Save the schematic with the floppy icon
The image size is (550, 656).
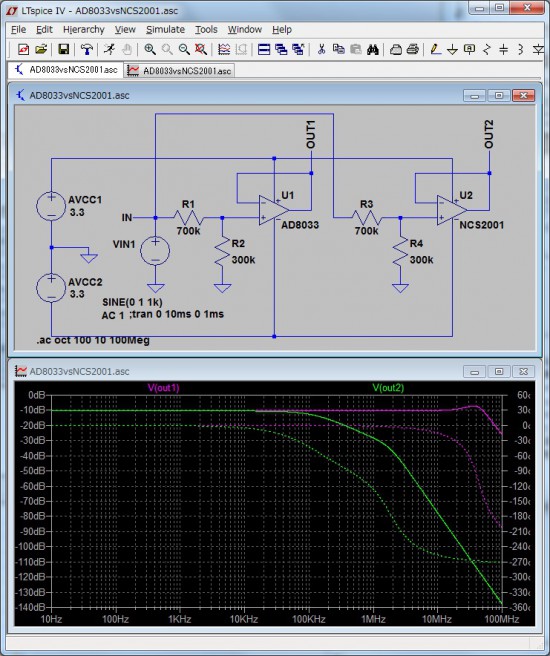(64, 50)
